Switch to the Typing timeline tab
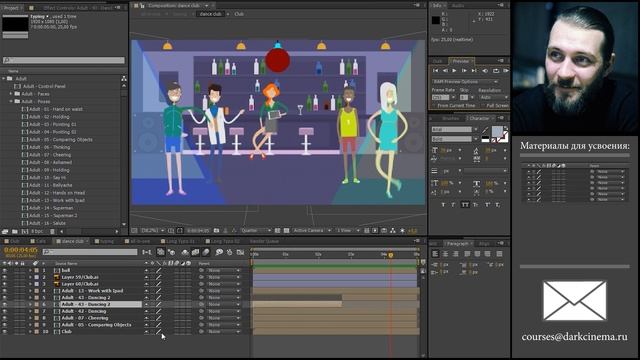The height and width of the screenshot is (360, 640). [x=106, y=241]
